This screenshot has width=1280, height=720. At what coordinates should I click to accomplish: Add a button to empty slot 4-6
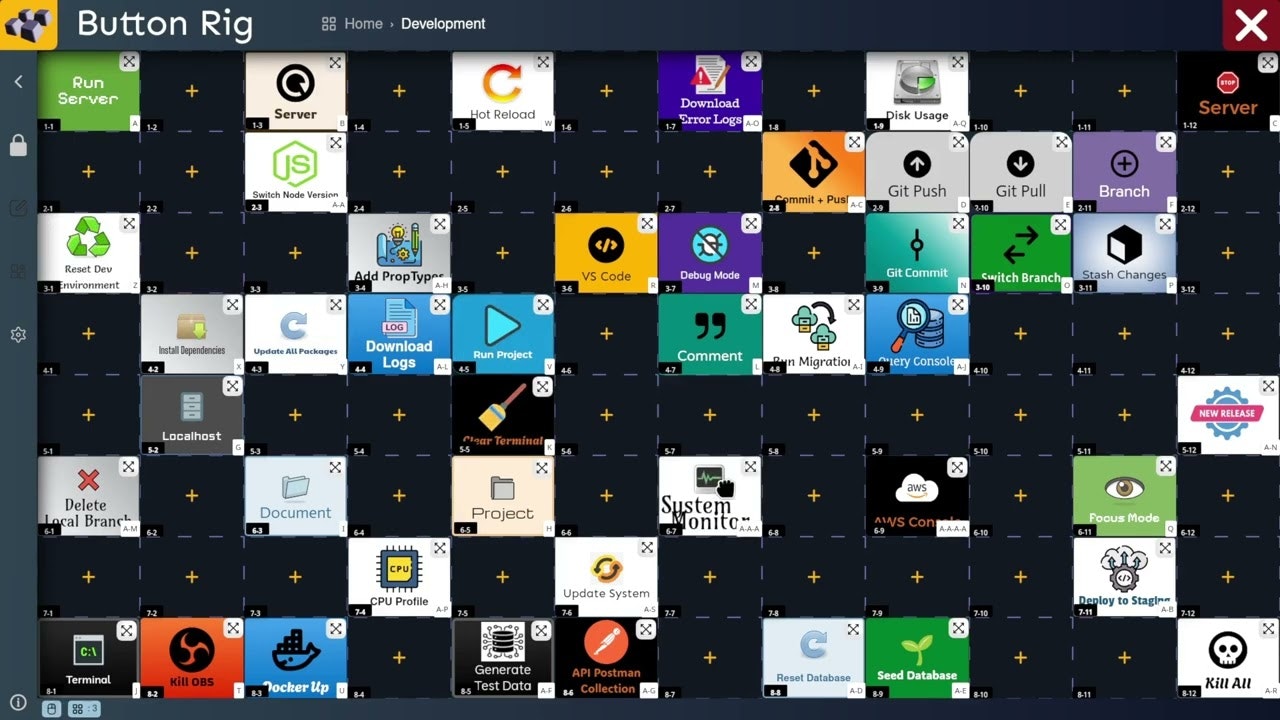pyautogui.click(x=606, y=334)
